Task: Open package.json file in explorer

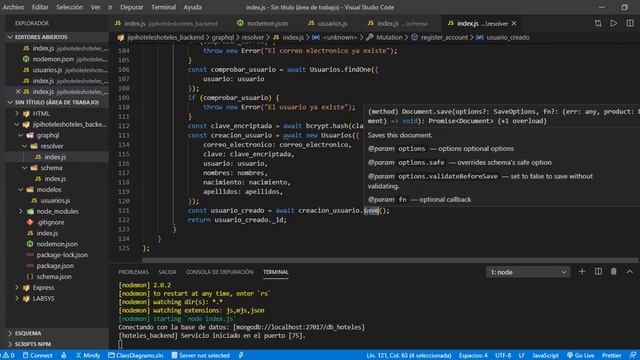Action: click(x=55, y=266)
